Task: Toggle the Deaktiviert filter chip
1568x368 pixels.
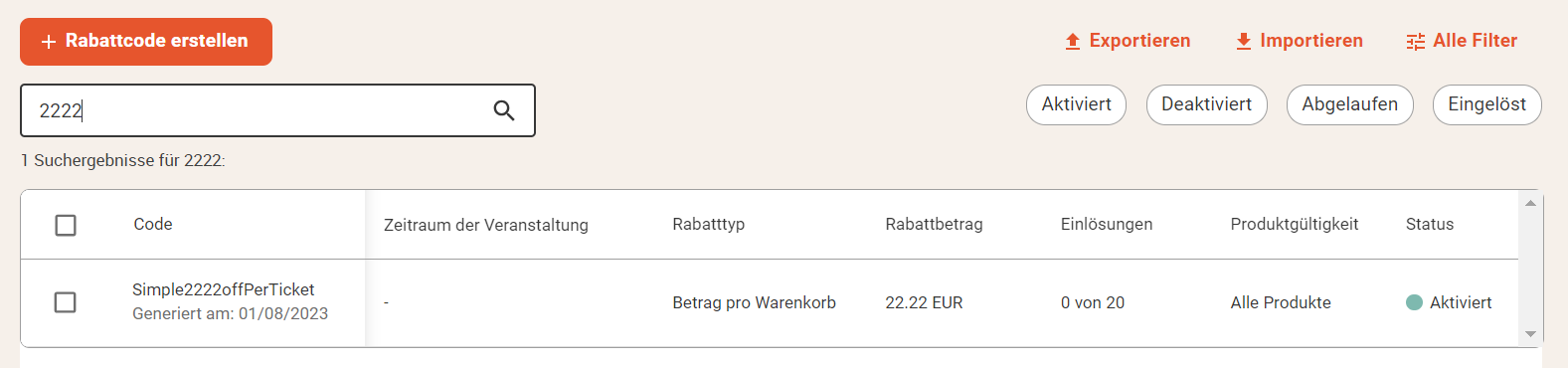Action: [1206, 104]
